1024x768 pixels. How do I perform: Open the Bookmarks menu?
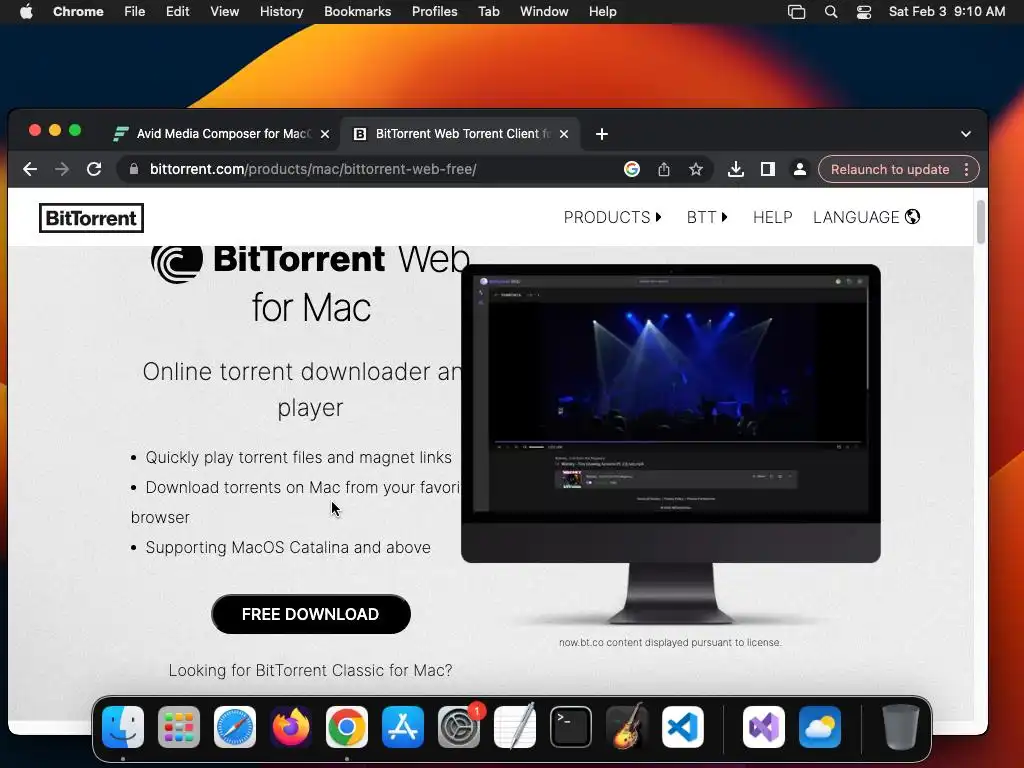358,12
